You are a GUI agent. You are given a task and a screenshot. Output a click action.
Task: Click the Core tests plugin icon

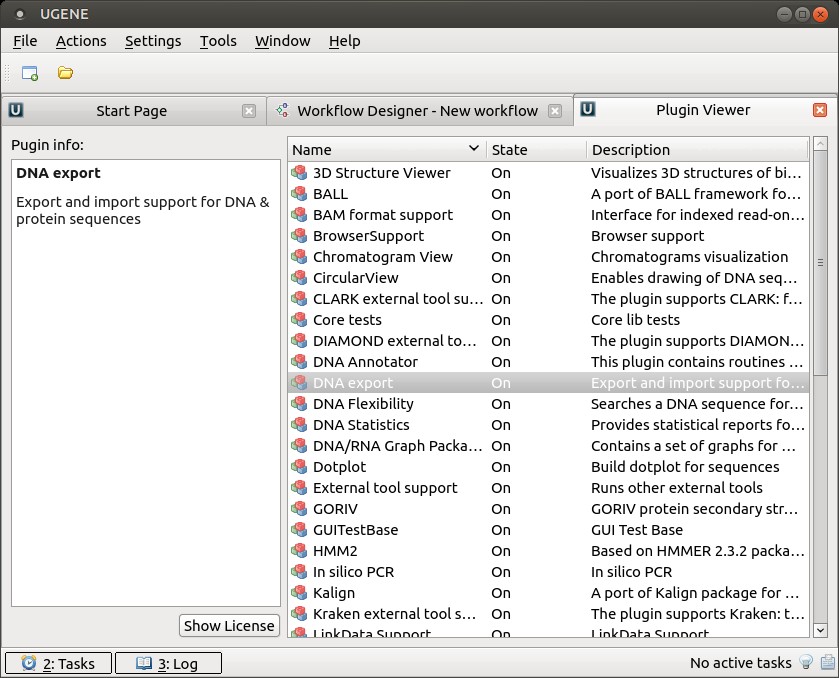click(x=299, y=319)
